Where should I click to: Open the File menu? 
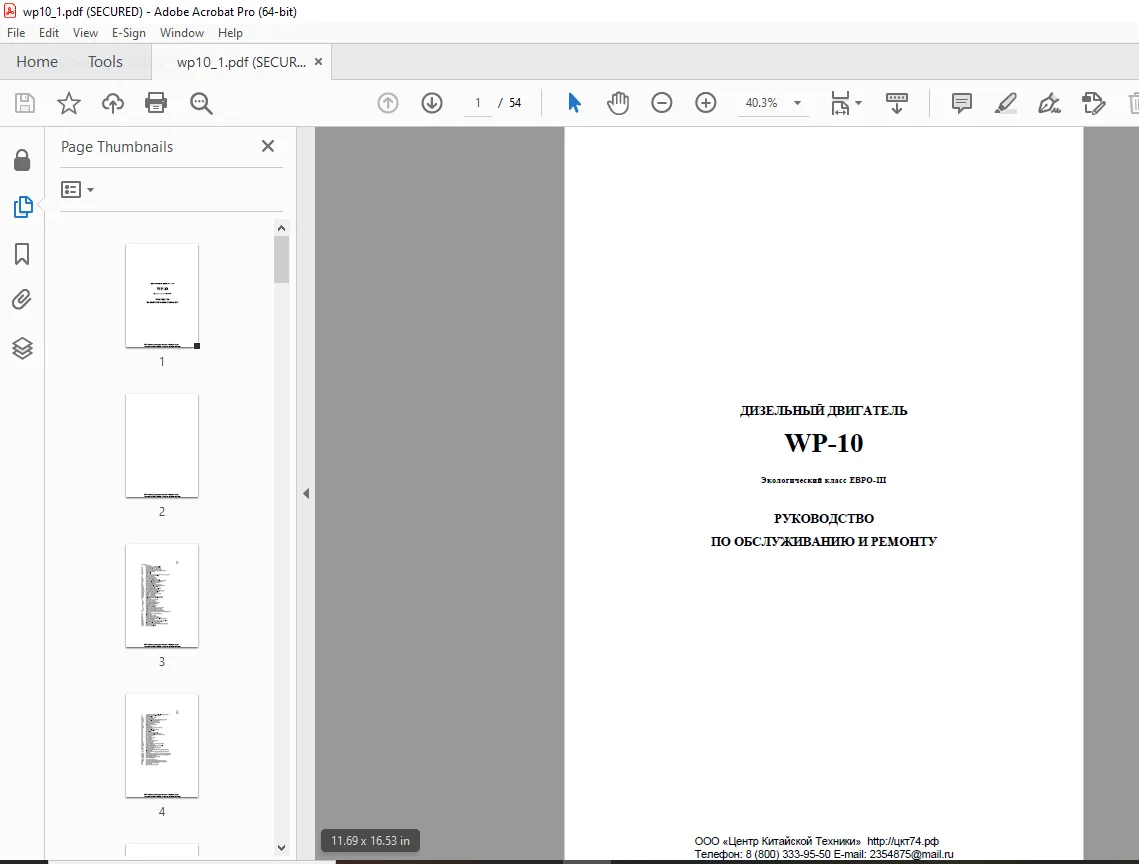tap(16, 33)
